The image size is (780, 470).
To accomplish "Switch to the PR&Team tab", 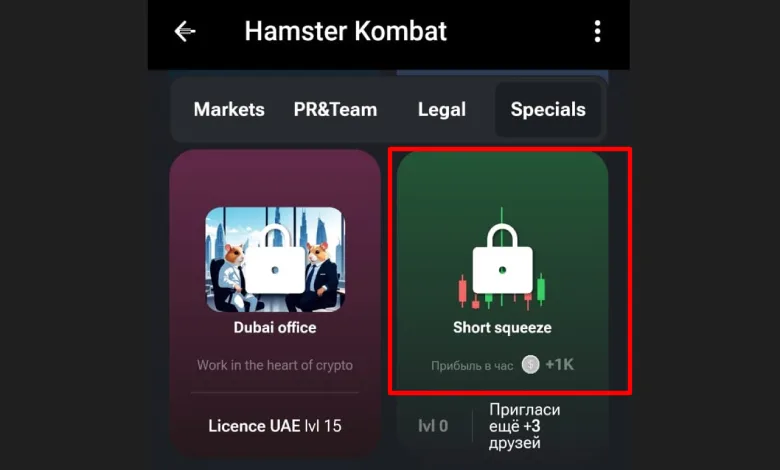I will tap(335, 109).
